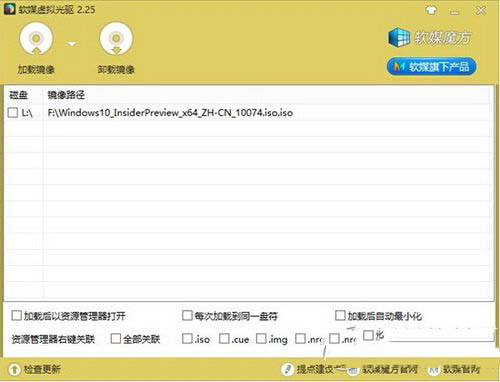Click the 软媒虚拟光驱 app icon in title bar
The image size is (500, 382).
[x=10, y=9]
